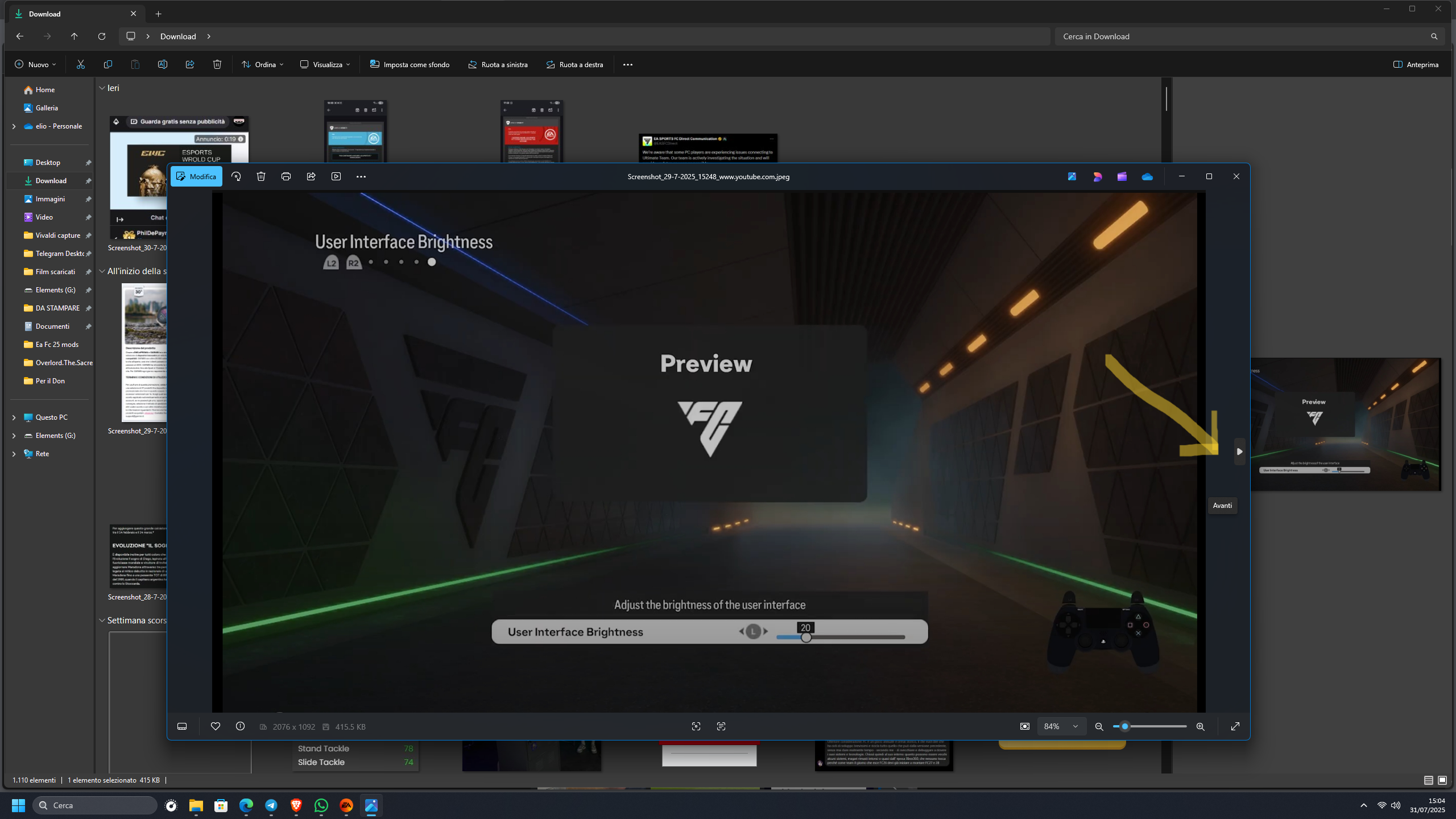
Task: Collapse the Settimana scorsa group
Action: 102,621
